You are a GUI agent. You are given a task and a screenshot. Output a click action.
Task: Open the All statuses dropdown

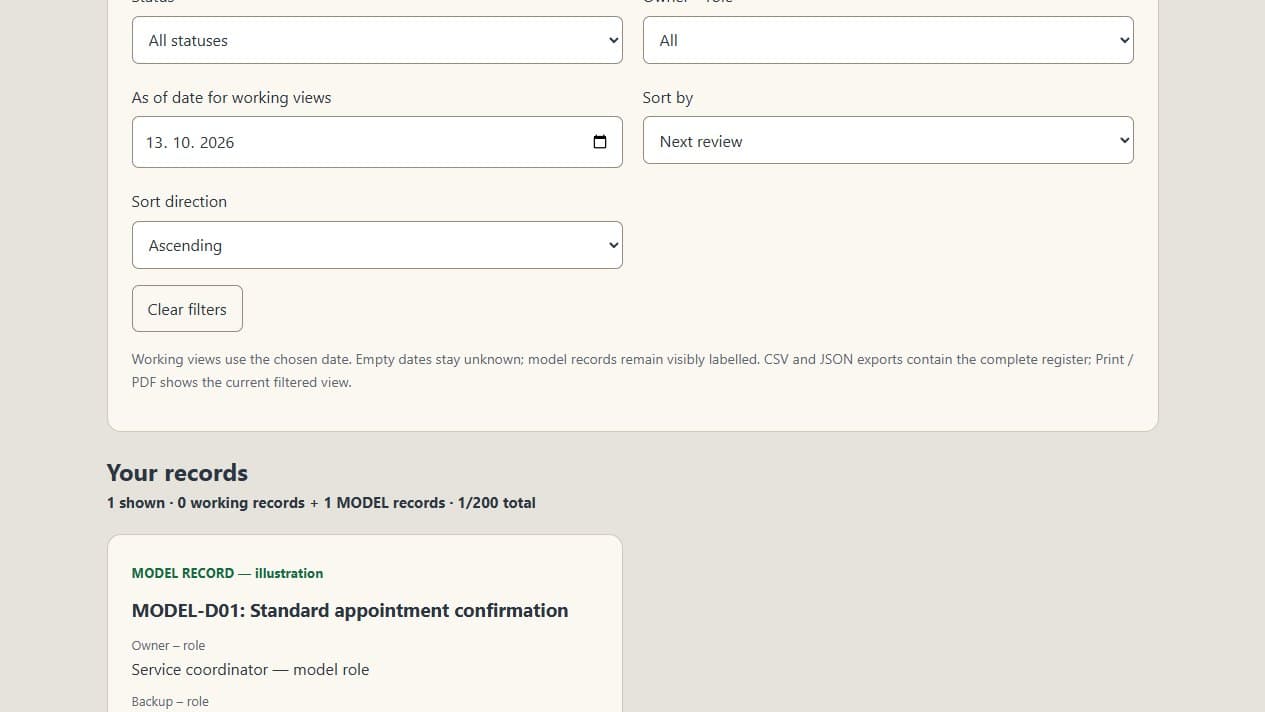click(377, 40)
